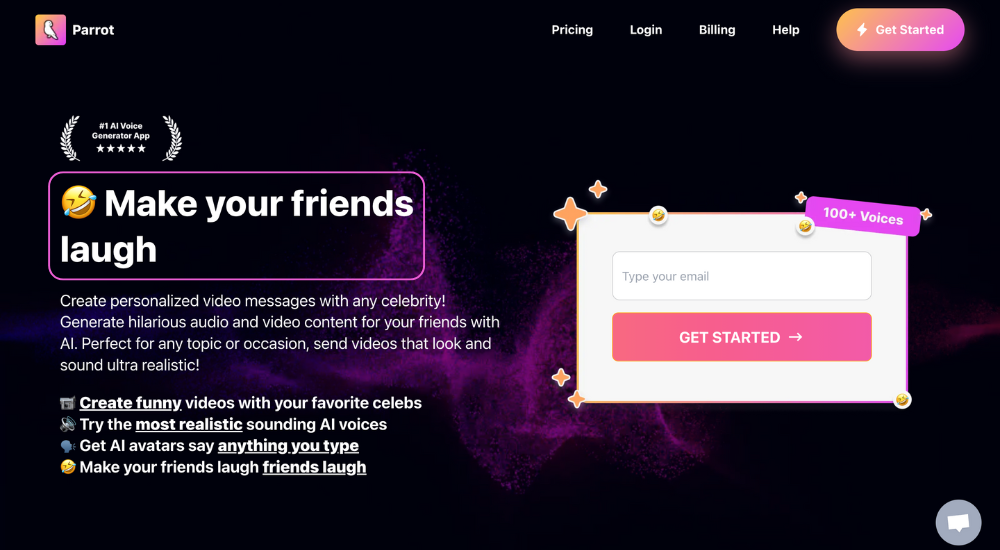Click the #1 AI Voice Generator laurel badge
Viewport: 1000px width, 550px height.
coord(121,138)
